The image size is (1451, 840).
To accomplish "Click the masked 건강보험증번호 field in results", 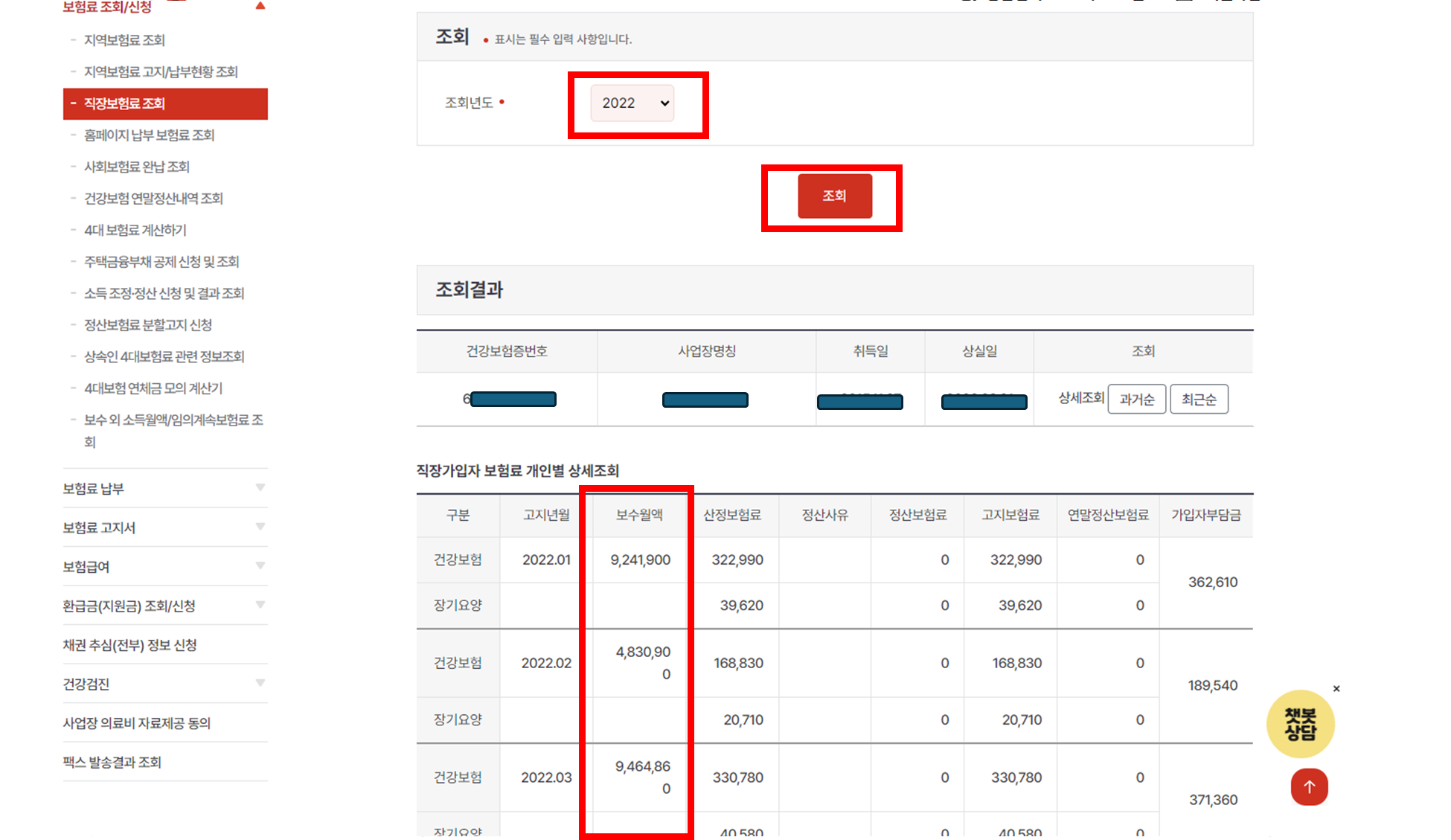I will click(x=513, y=399).
